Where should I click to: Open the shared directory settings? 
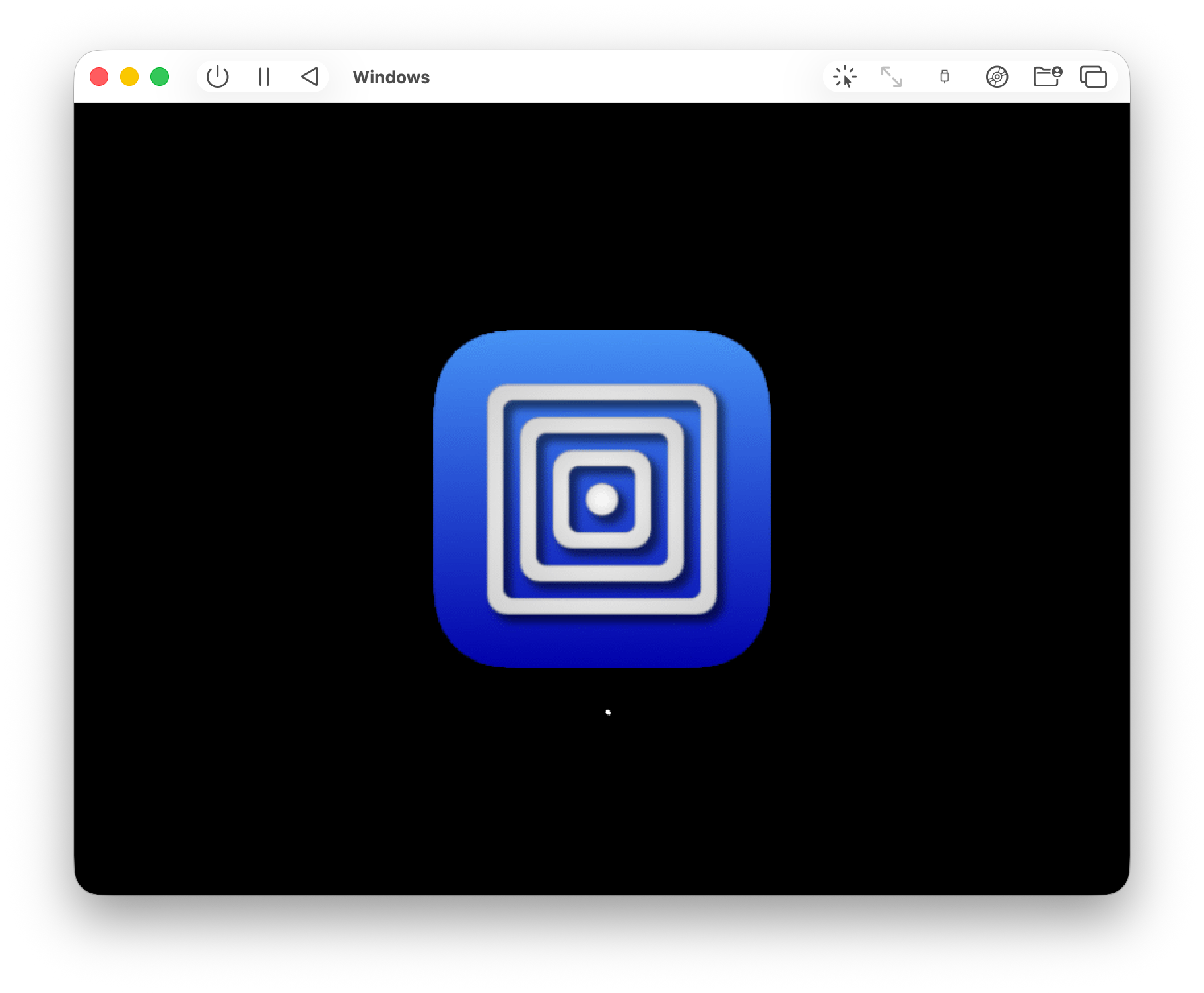point(1047,77)
